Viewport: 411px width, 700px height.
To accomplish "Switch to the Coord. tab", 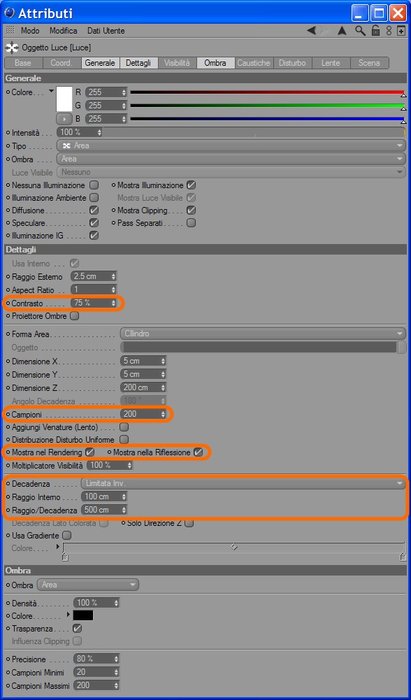I will (61, 63).
